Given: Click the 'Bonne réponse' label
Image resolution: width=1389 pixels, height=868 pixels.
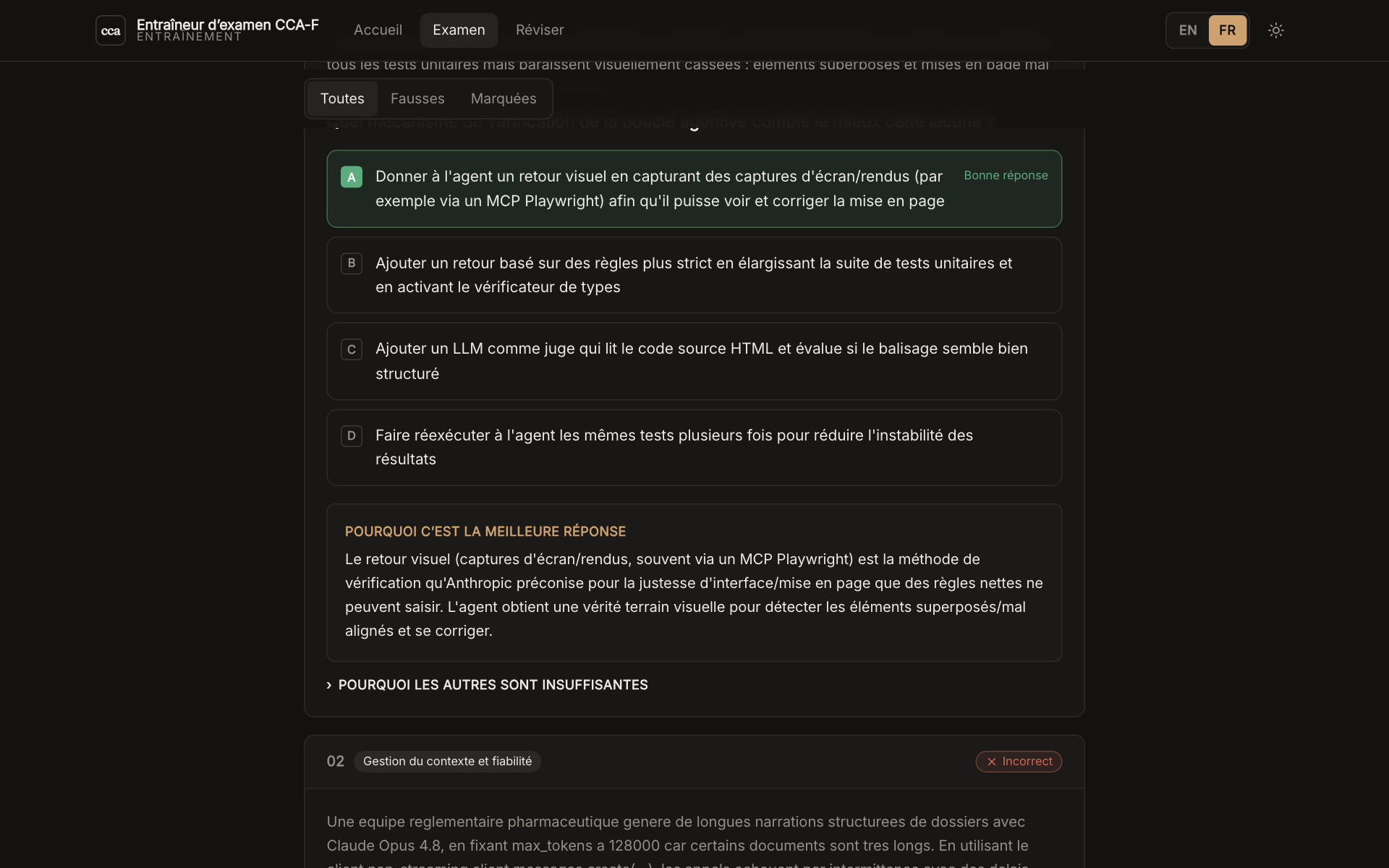Looking at the screenshot, I should (1006, 176).
